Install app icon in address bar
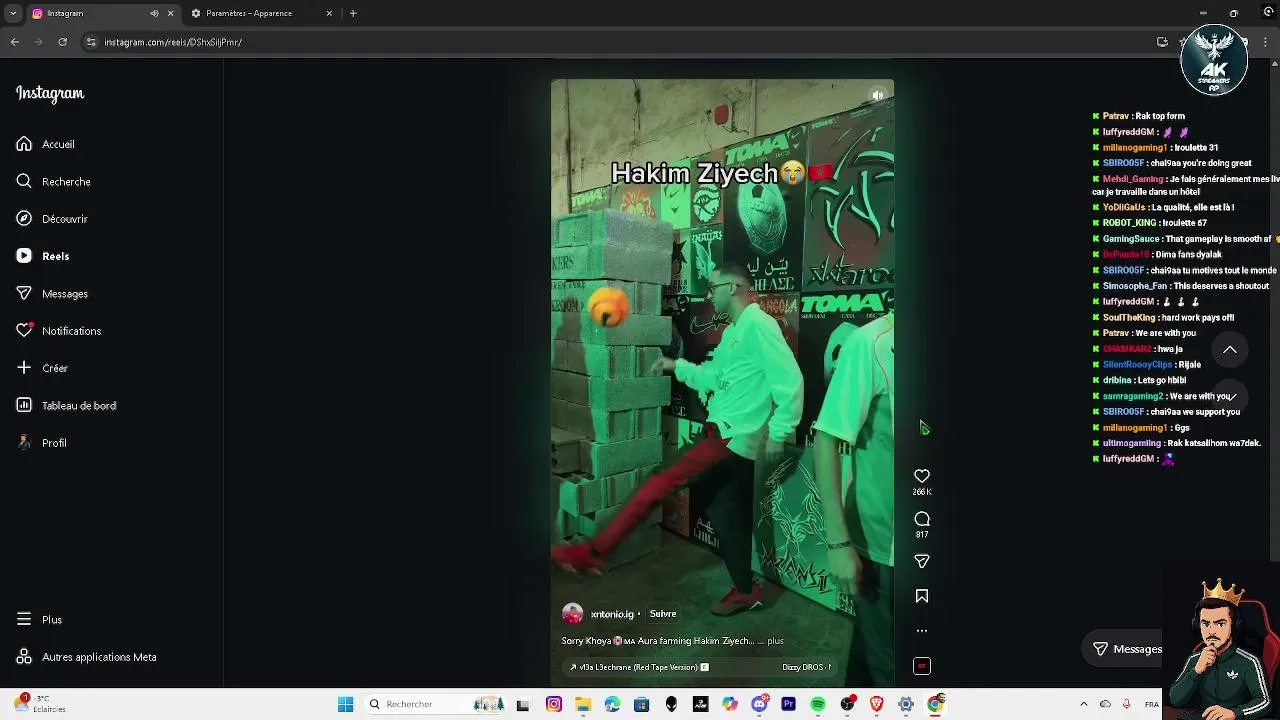 tap(1162, 42)
